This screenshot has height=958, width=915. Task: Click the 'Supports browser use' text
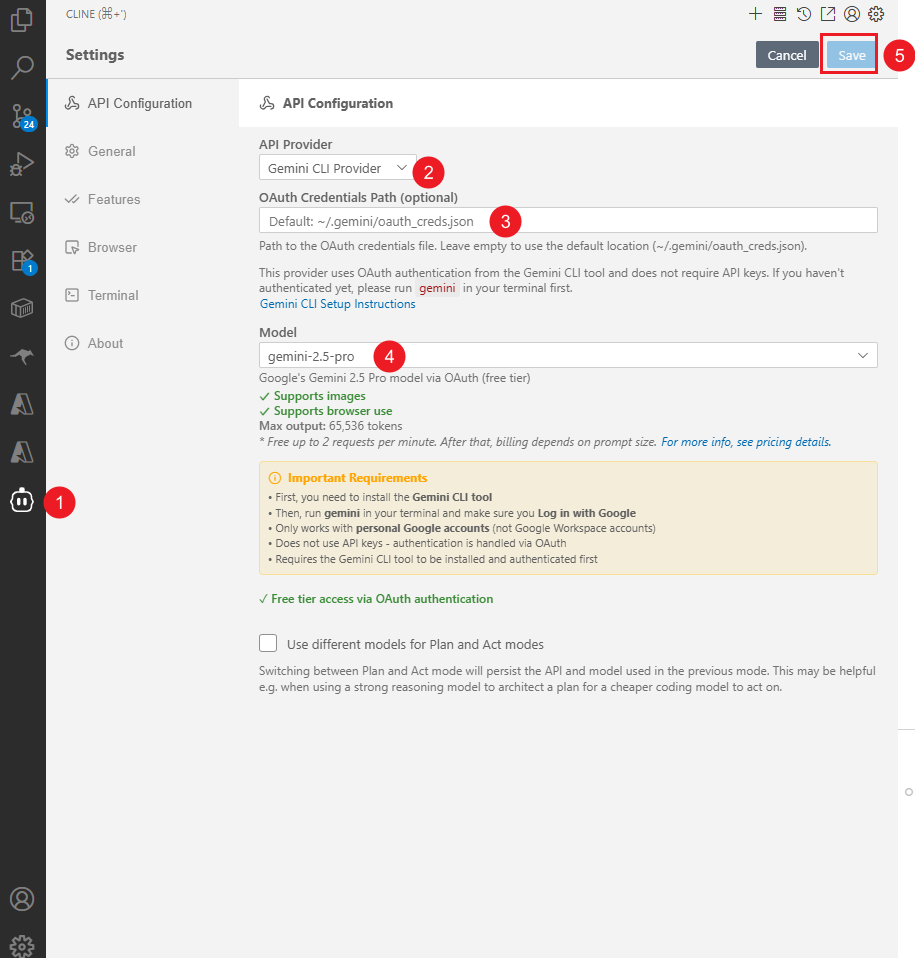coord(333,411)
